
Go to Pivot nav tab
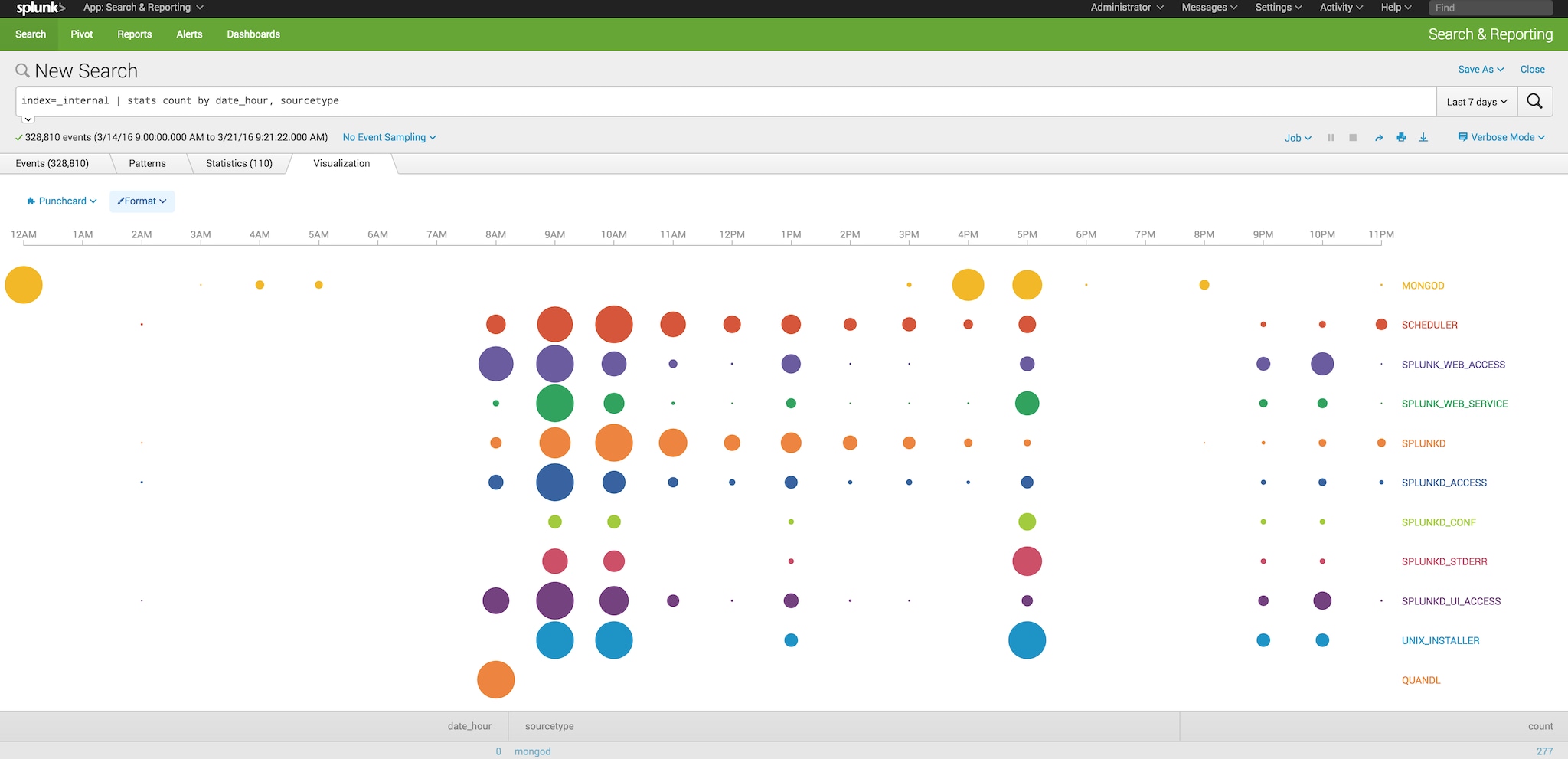click(x=82, y=34)
